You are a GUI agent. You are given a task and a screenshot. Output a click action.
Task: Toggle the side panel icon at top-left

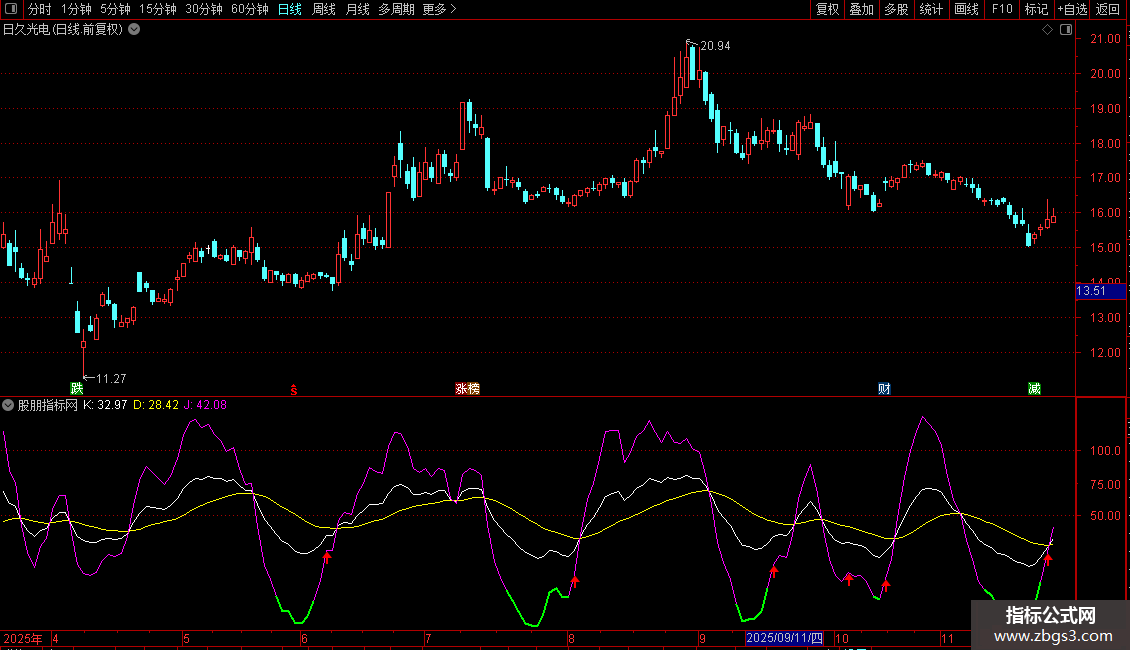(x=11, y=9)
